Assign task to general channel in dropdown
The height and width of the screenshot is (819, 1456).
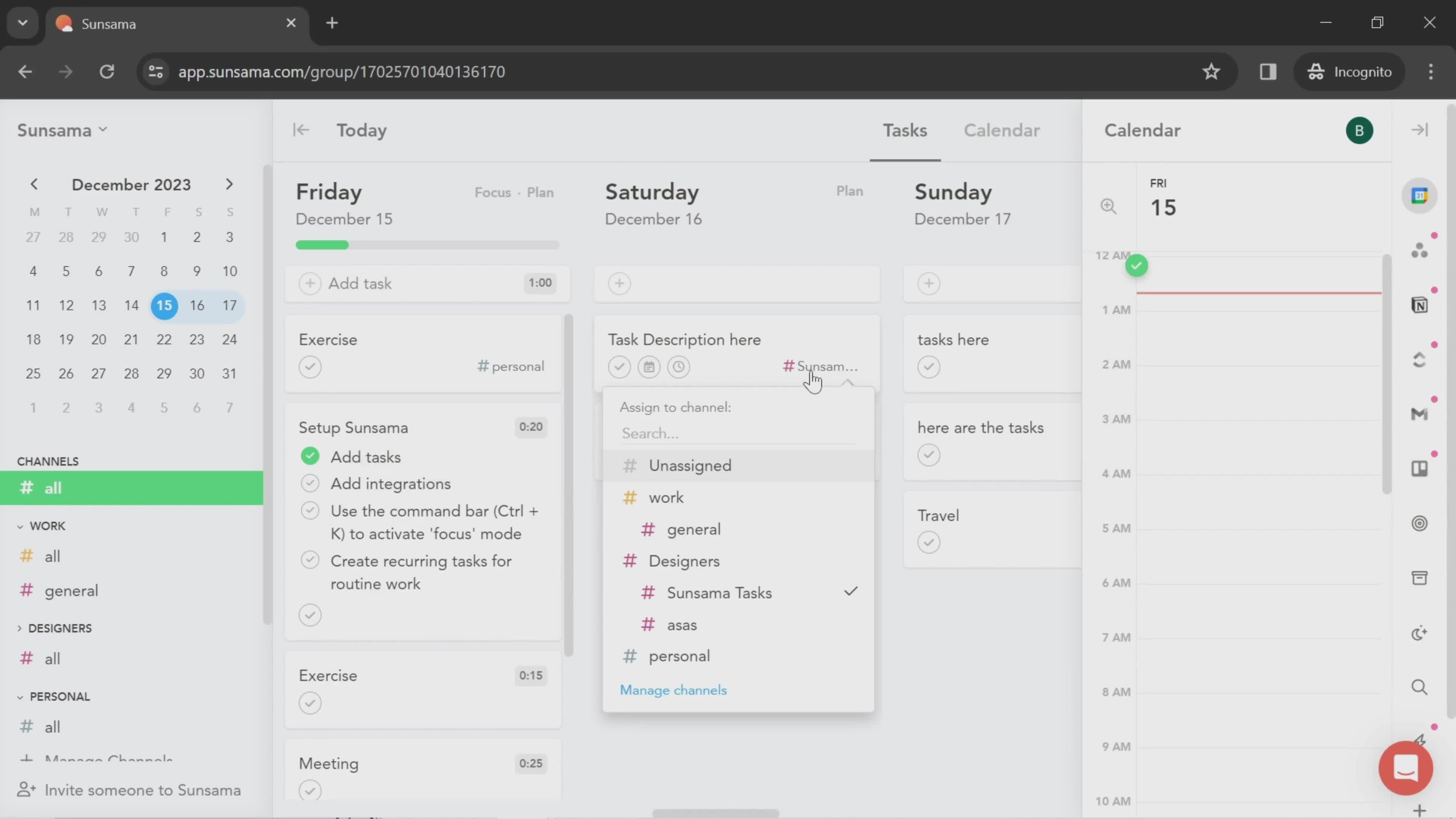(738, 530)
